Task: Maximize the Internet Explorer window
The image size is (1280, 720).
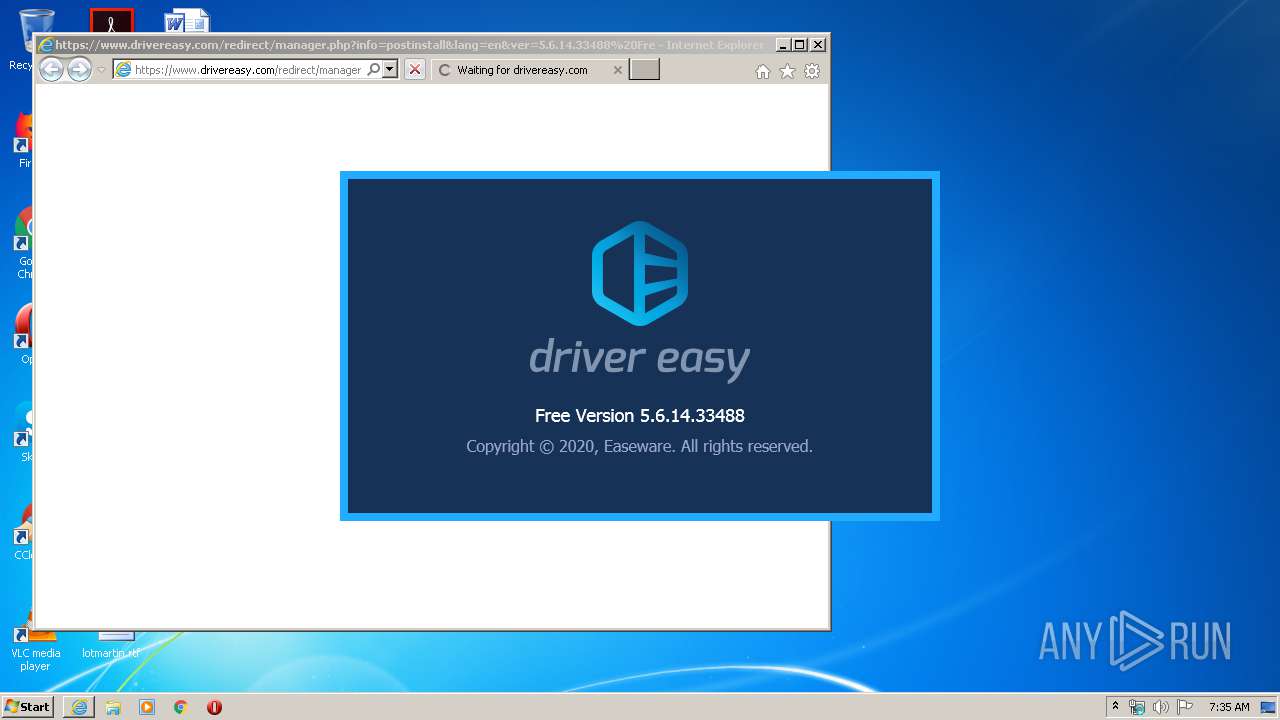Action: [800, 45]
